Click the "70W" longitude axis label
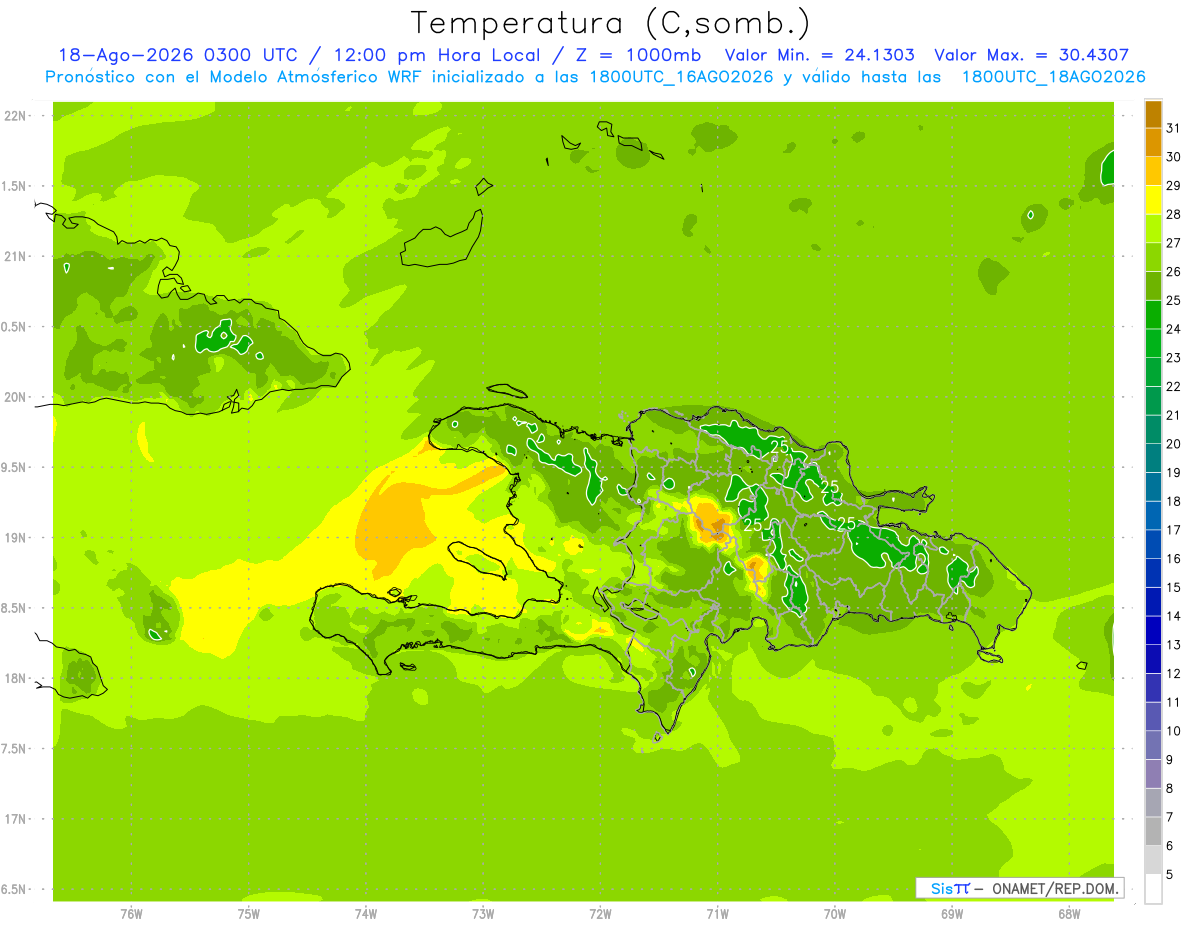This screenshot has width=1200, height=927. (x=835, y=915)
